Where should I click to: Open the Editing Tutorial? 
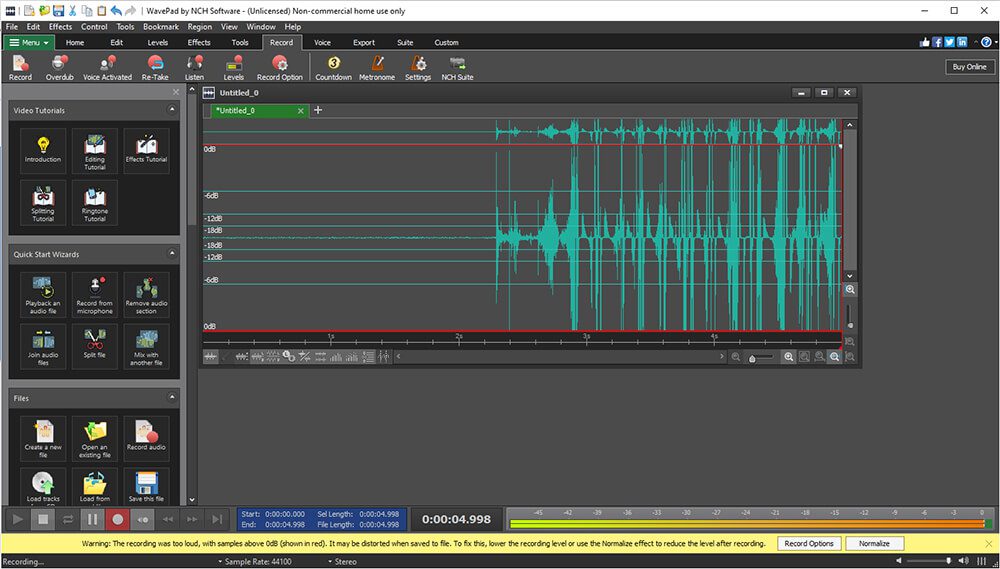point(94,151)
